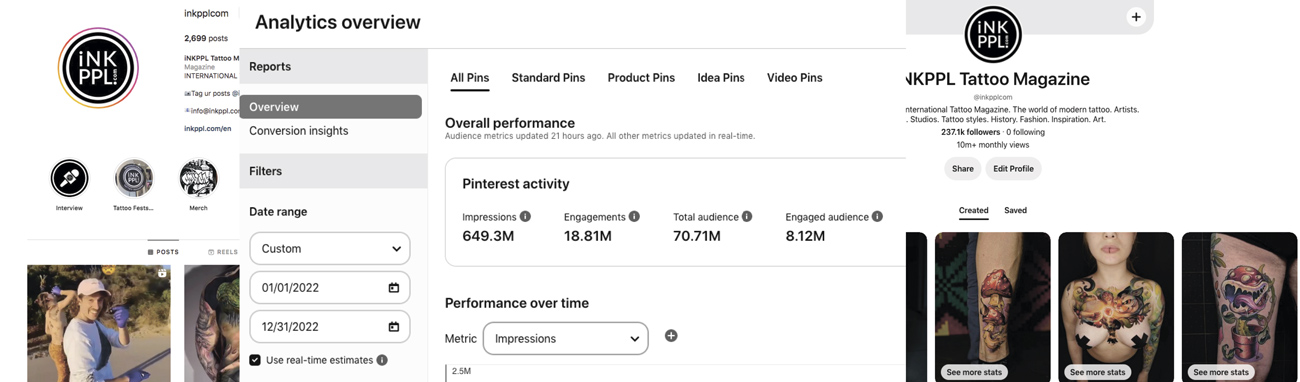The image size is (1300, 382).
Task: Click the info icon beside Impressions
Action: point(525,217)
